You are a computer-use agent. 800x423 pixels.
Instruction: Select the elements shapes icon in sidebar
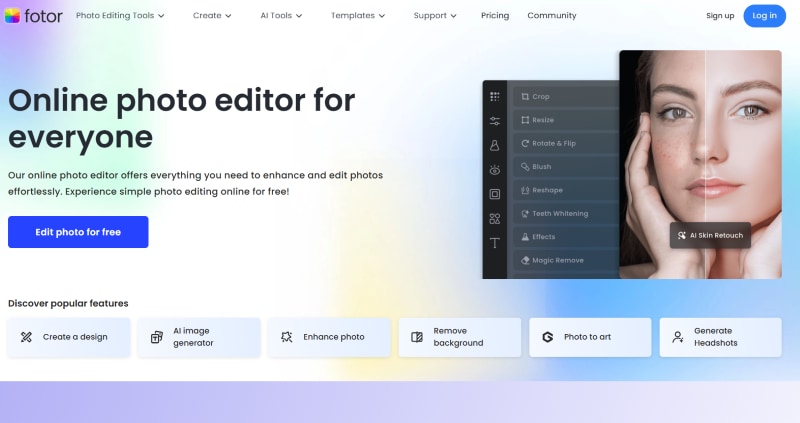point(494,218)
